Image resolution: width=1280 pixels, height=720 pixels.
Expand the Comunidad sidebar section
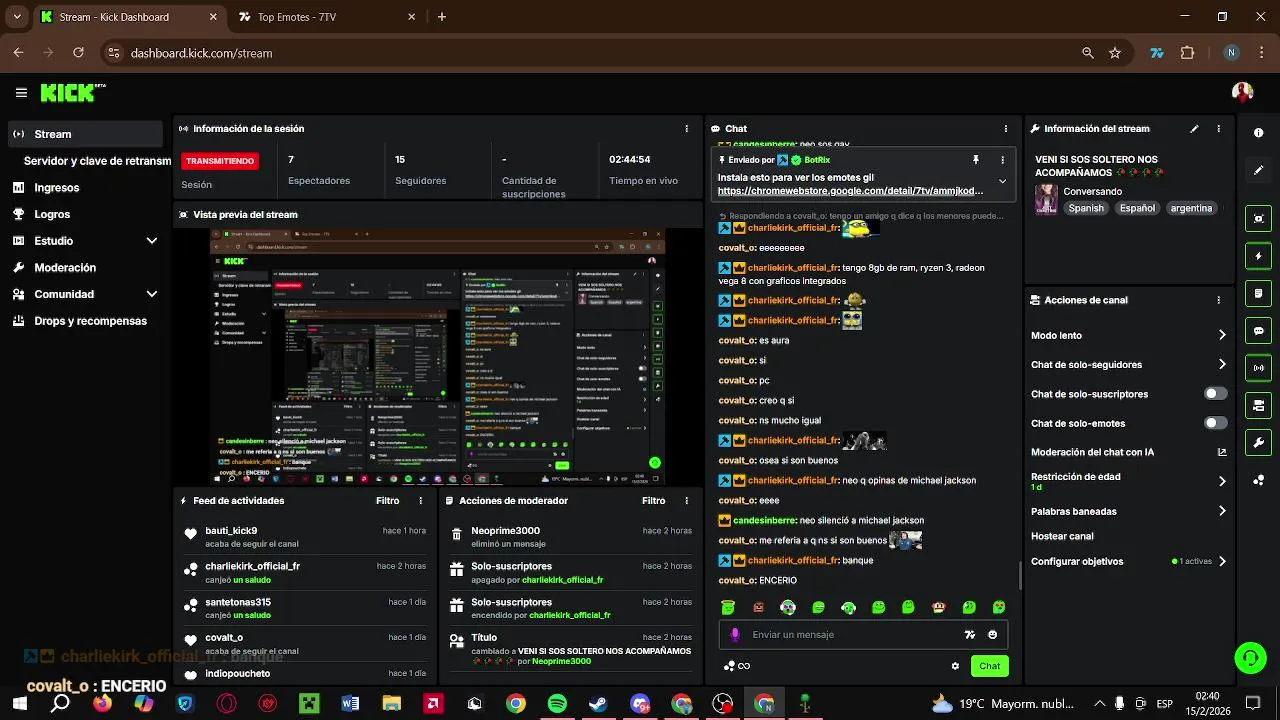[x=152, y=294]
